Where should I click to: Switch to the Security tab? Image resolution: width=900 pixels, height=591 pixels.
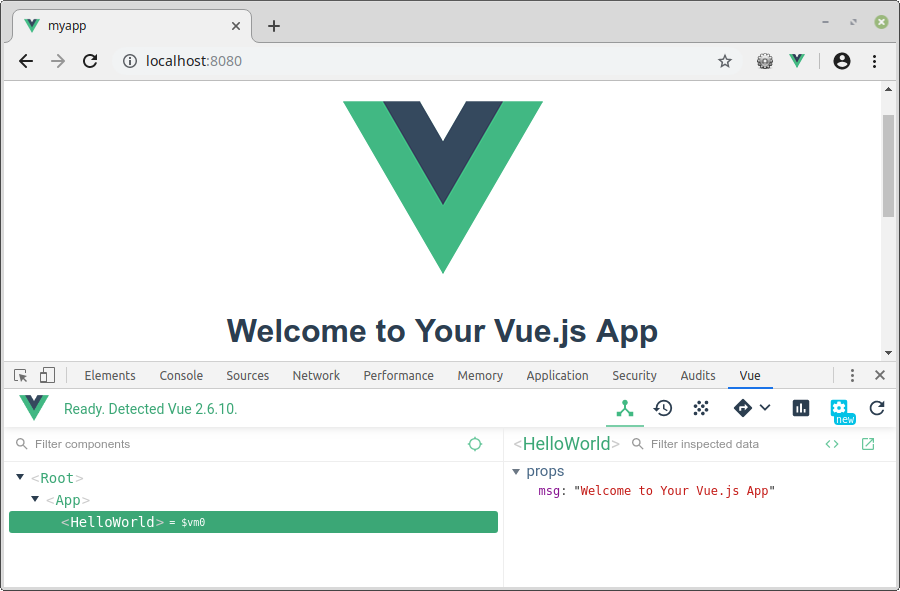[634, 375]
